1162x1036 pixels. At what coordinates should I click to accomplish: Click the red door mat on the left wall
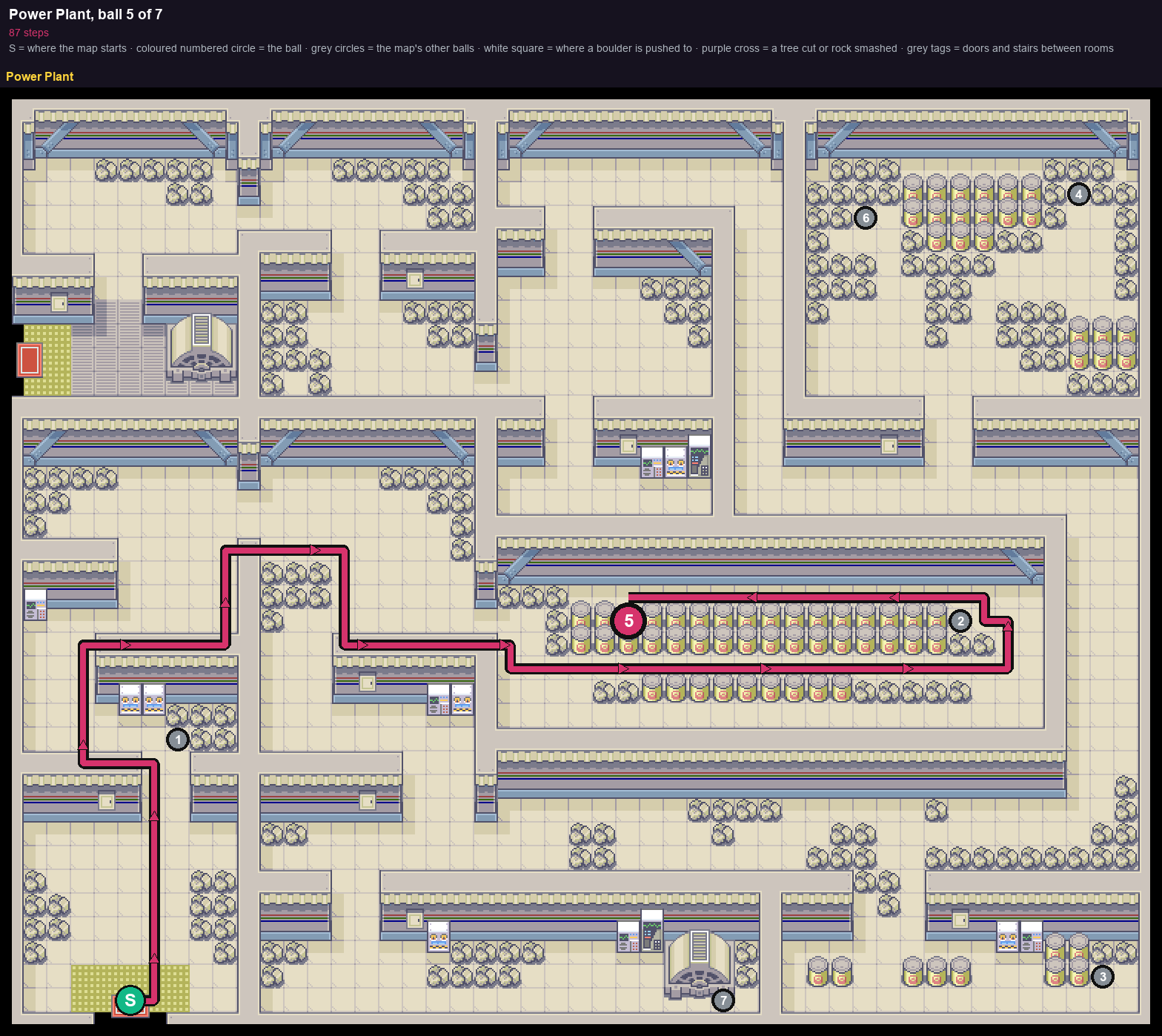(x=29, y=360)
